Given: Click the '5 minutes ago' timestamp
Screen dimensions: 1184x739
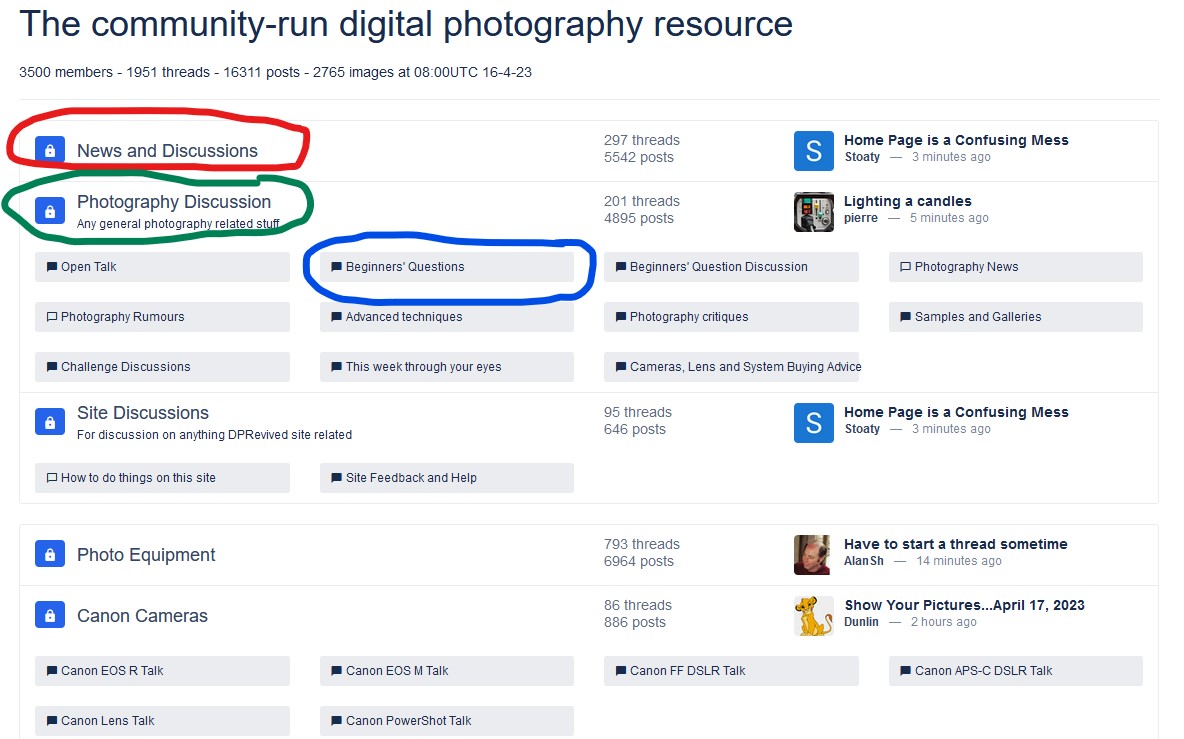Looking at the screenshot, I should 949,218.
